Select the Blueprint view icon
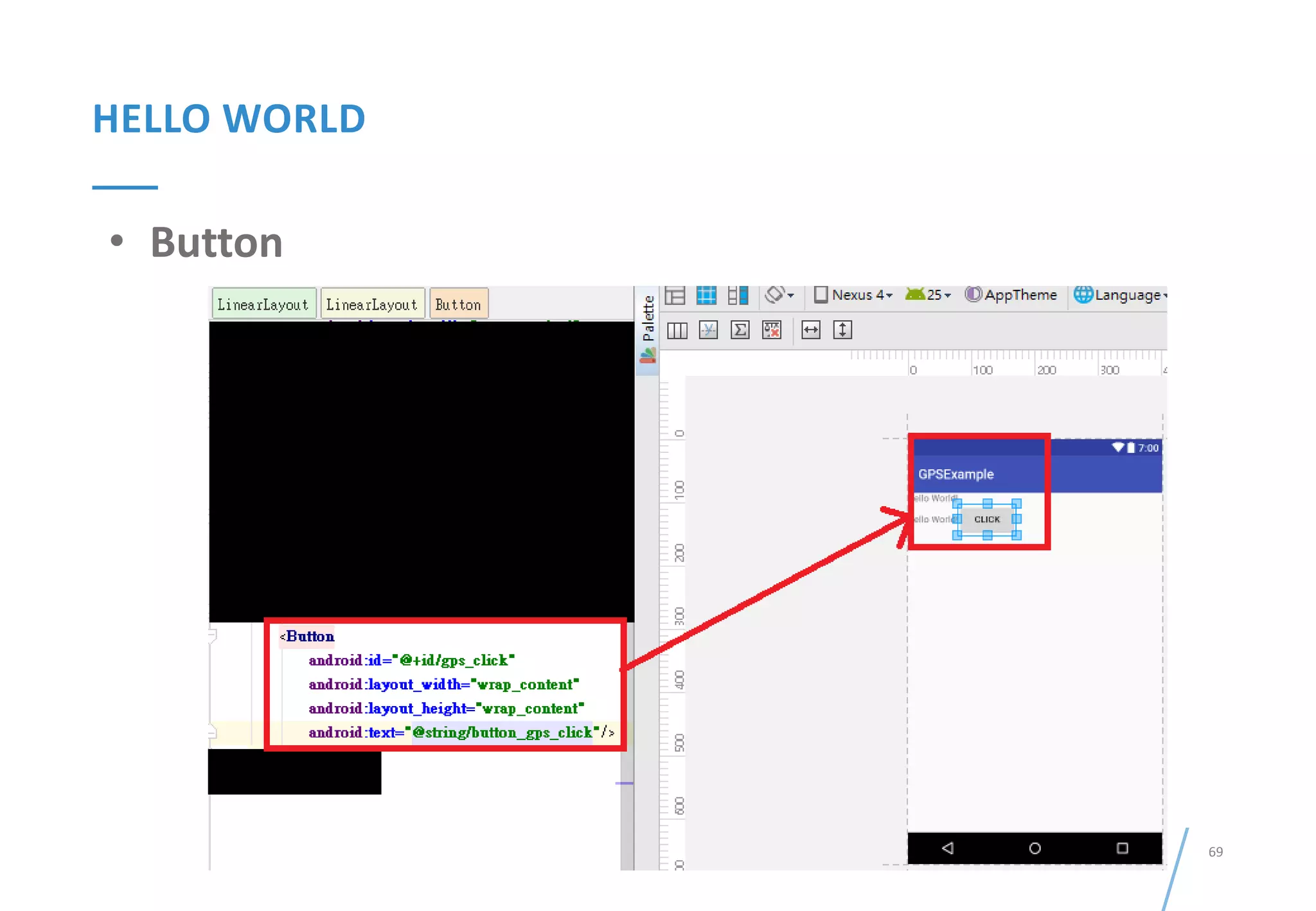The width and height of the screenshot is (1316, 911). pyautogui.click(x=706, y=296)
